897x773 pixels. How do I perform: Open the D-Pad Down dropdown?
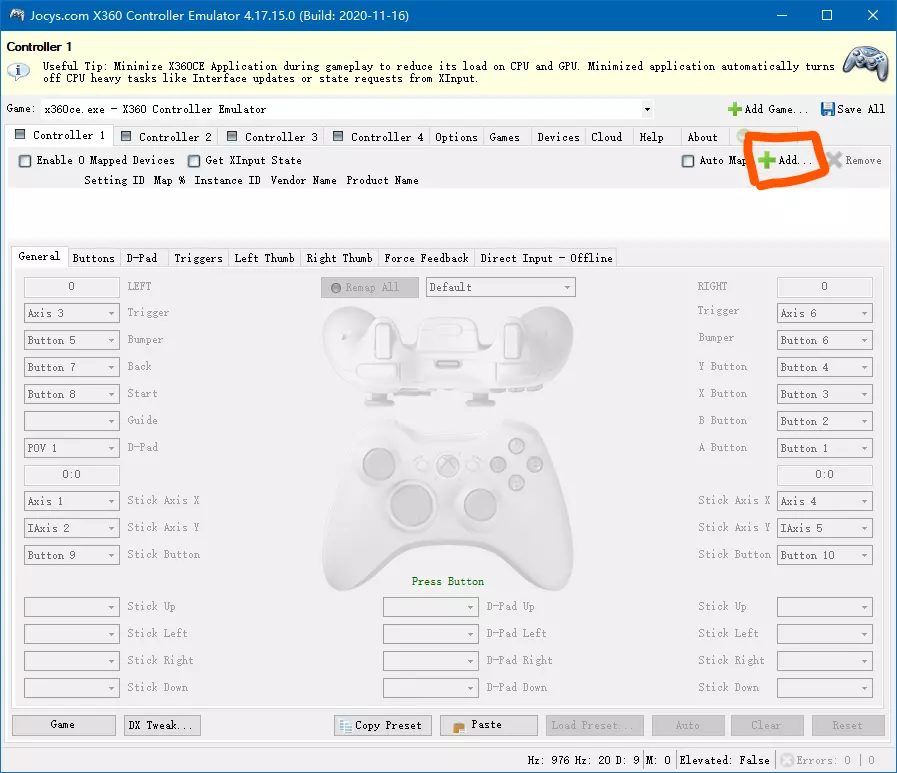431,688
